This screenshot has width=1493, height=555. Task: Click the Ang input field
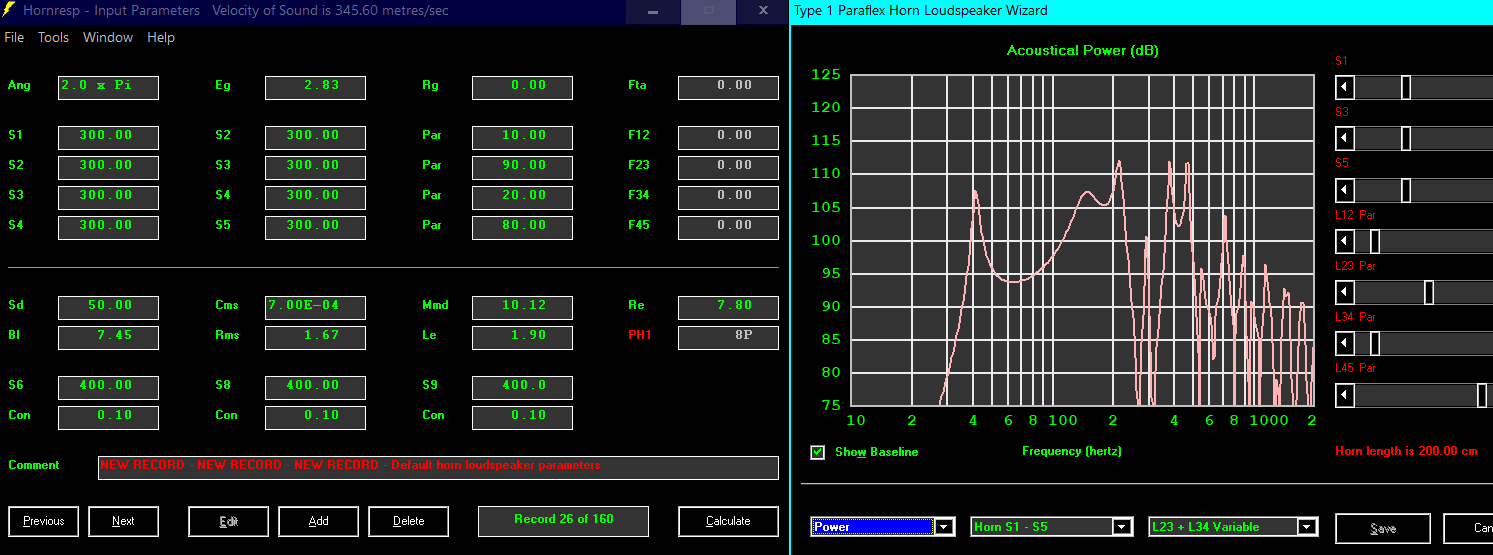(x=108, y=87)
